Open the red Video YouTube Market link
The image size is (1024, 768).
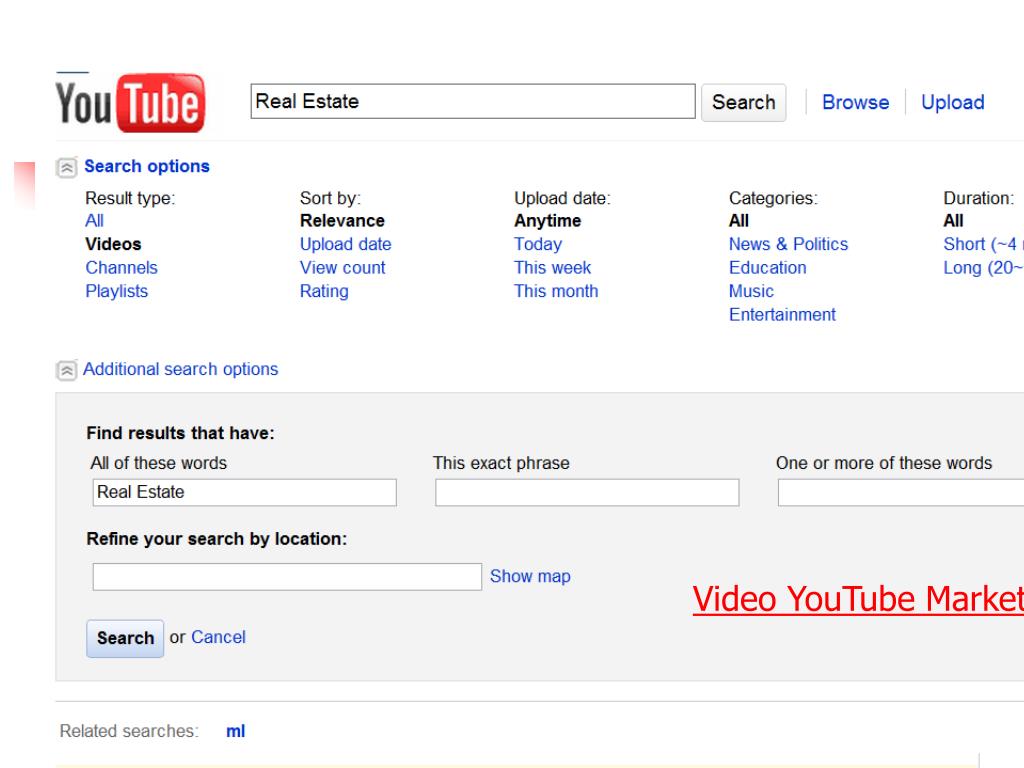(858, 599)
